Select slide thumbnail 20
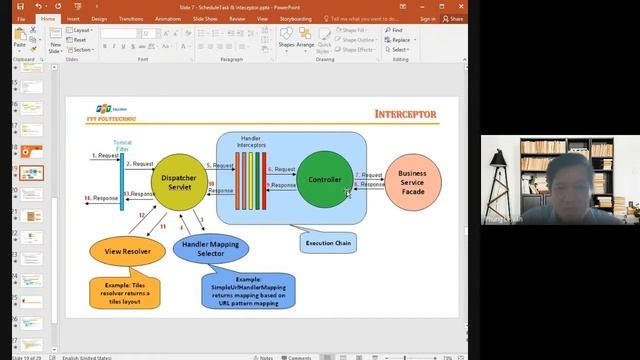 pos(31,194)
